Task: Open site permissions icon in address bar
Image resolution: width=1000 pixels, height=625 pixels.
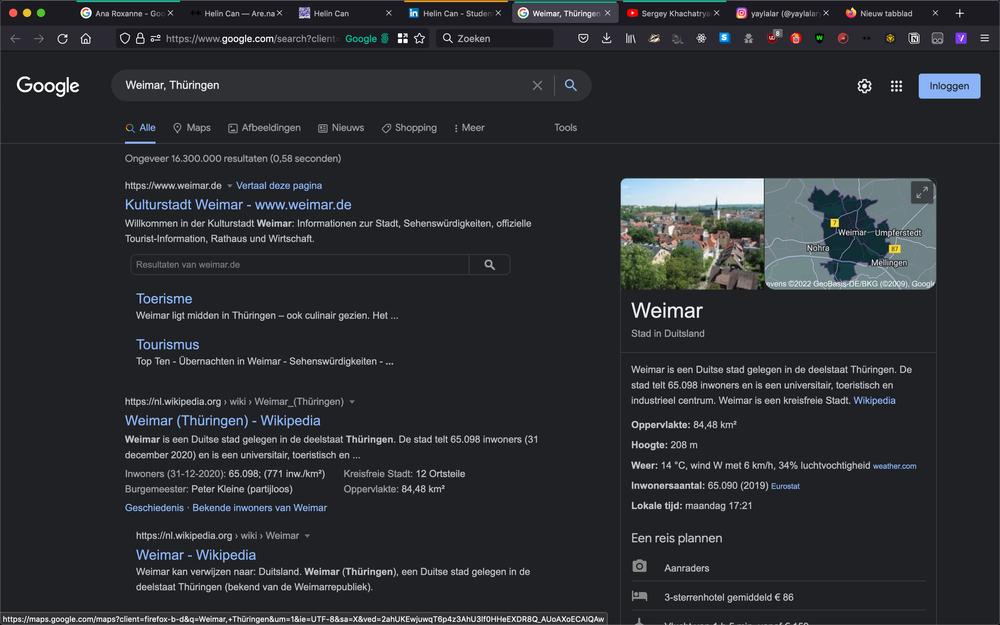Action: tap(156, 39)
